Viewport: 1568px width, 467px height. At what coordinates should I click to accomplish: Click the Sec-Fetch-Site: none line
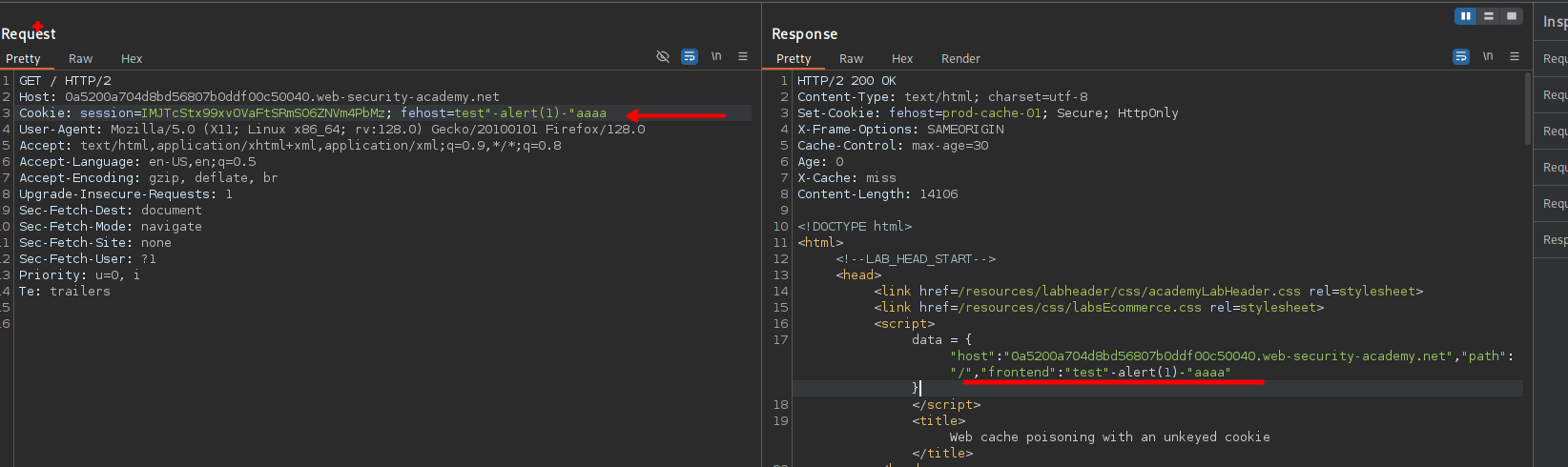(95, 243)
